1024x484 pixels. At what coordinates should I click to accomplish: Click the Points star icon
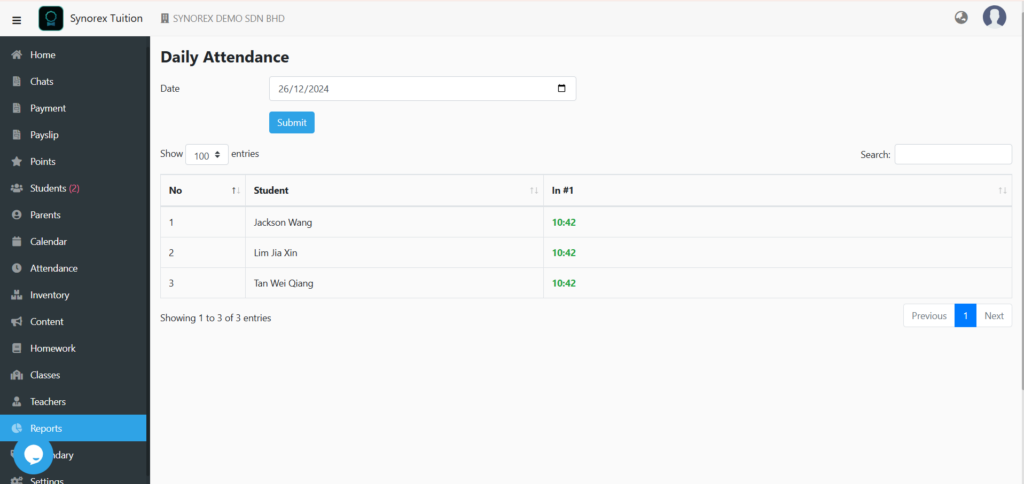click(17, 161)
